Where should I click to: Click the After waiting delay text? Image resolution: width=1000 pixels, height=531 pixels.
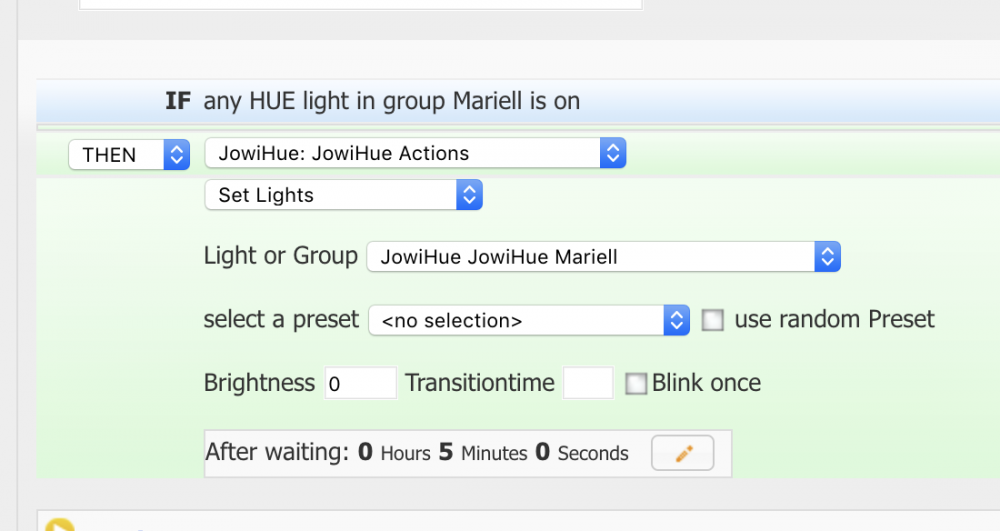tap(417, 453)
